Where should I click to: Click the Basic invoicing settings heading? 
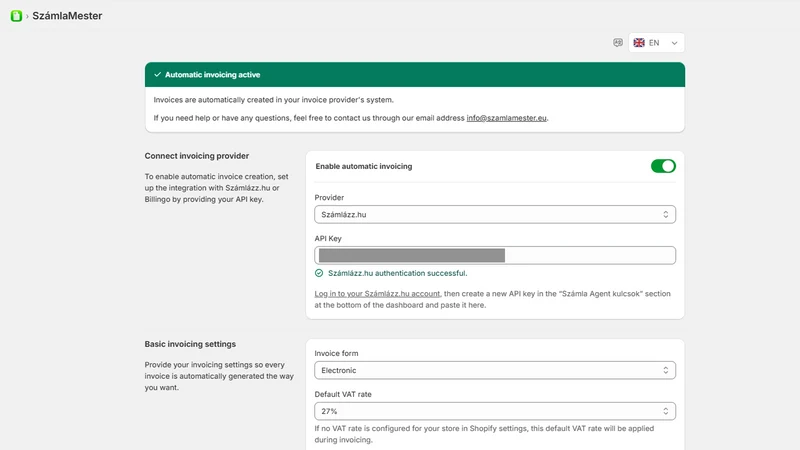190,344
